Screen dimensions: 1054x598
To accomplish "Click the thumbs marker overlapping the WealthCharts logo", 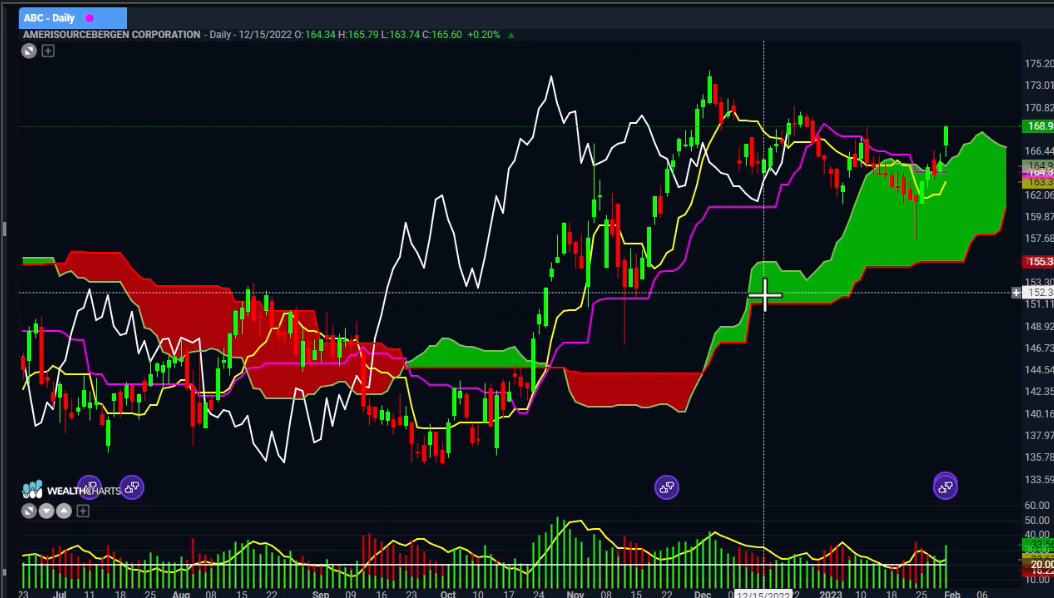I will (89, 487).
